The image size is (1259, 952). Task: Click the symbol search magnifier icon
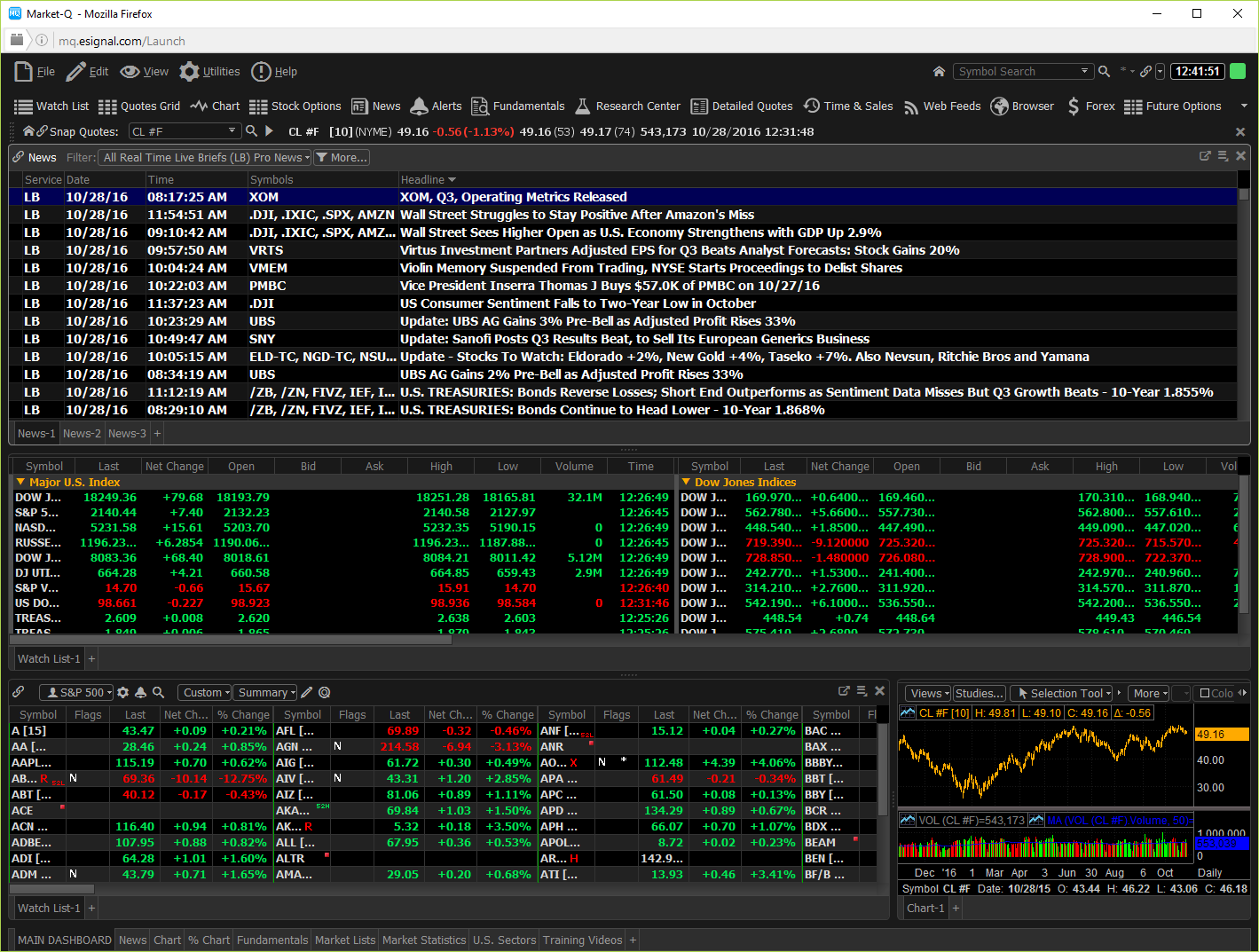pos(1104,72)
